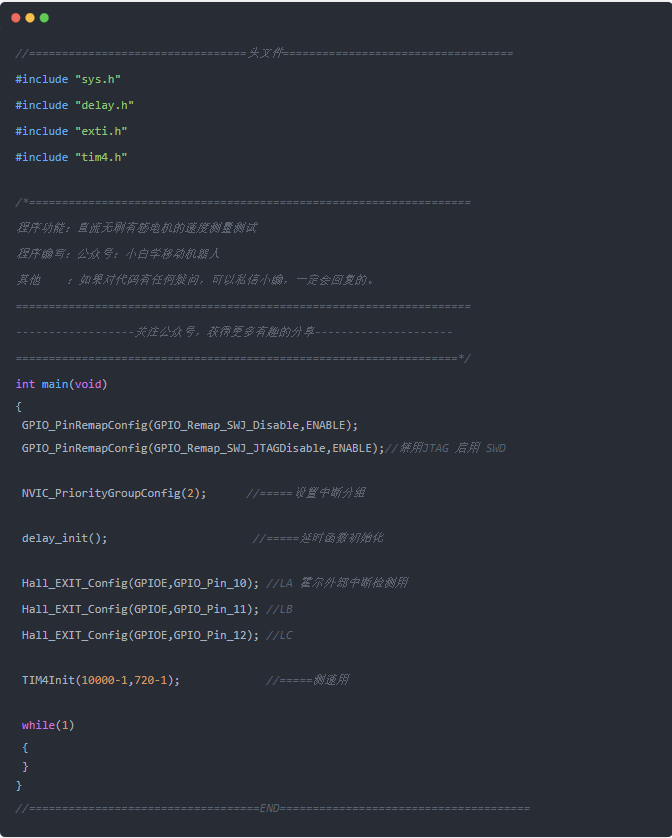Viewport: 672px width, 838px height.
Task: Click the TIM4Init(10000-1,720-1); line
Action: (x=101, y=680)
